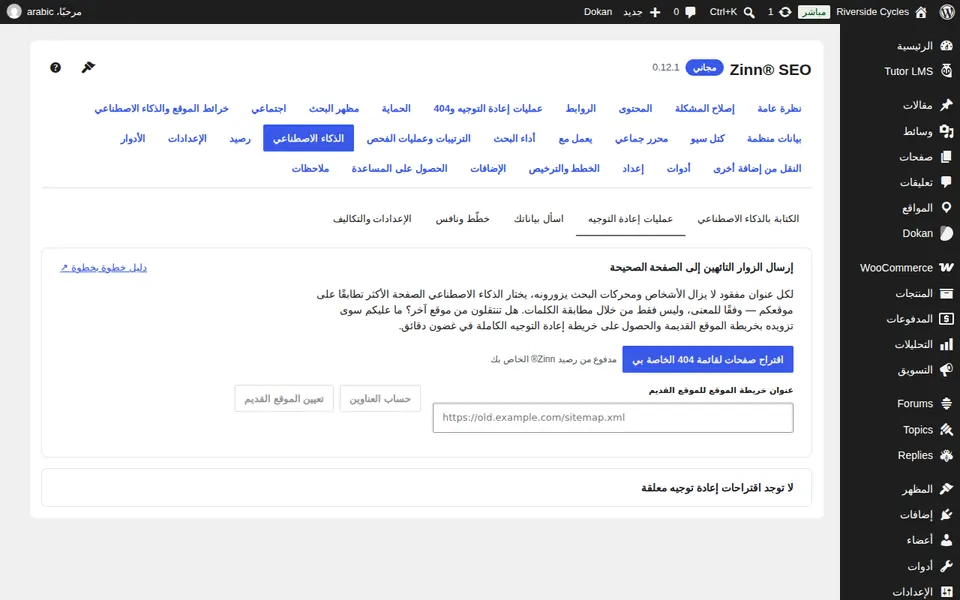Click the WooCommerce logo icon in sidebar
The width and height of the screenshot is (960, 600).
[x=946, y=268]
